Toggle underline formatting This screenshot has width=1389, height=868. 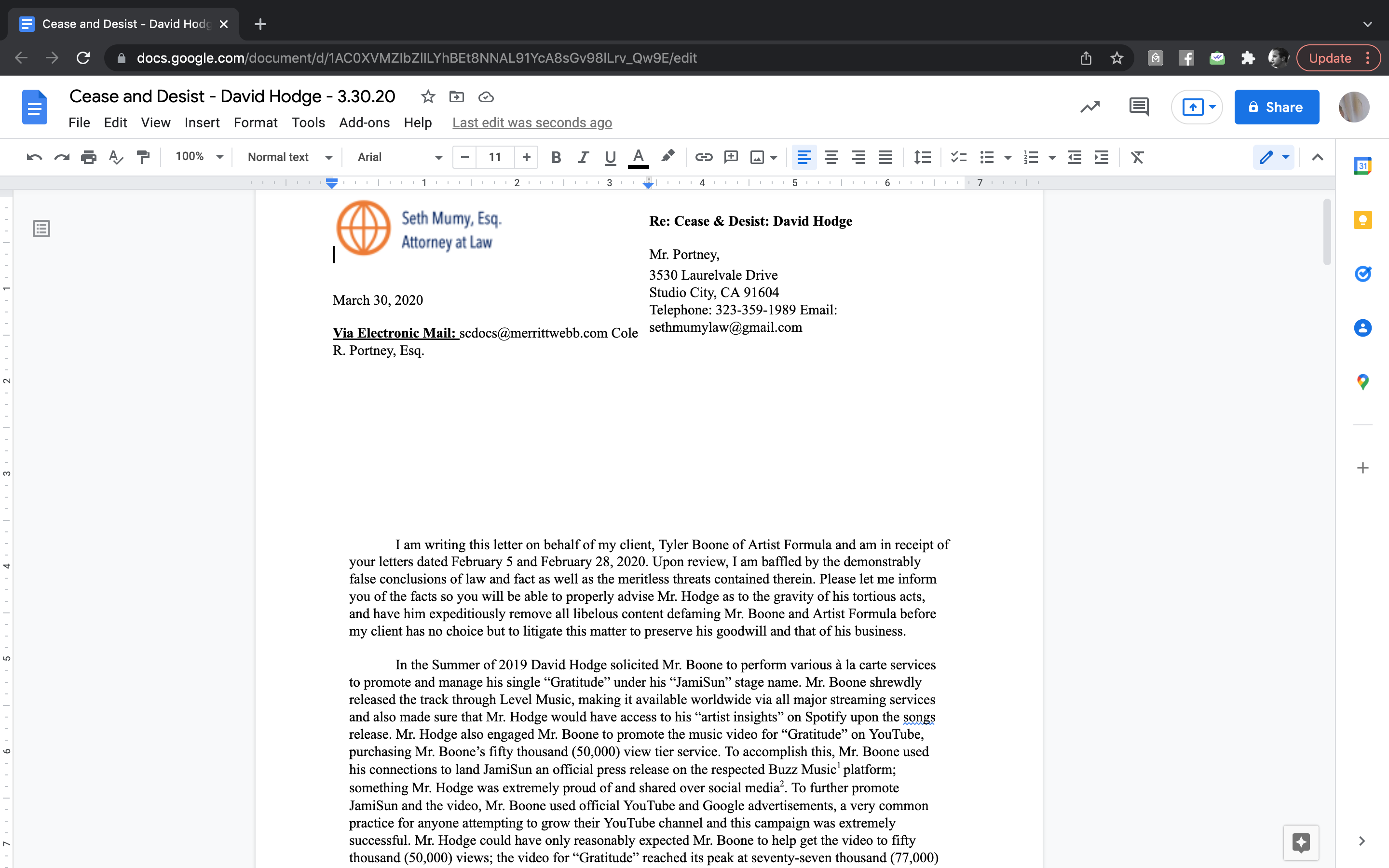click(x=610, y=157)
